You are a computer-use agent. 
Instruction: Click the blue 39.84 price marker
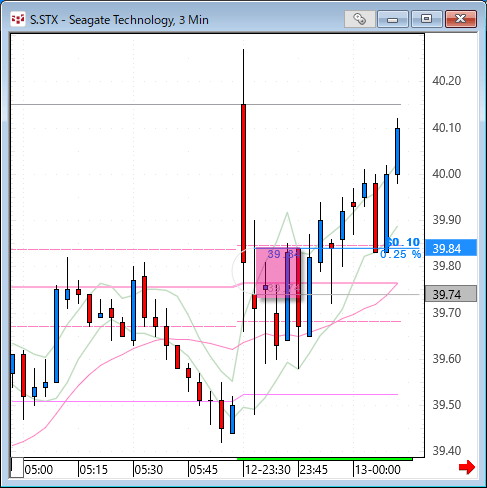tap(451, 248)
